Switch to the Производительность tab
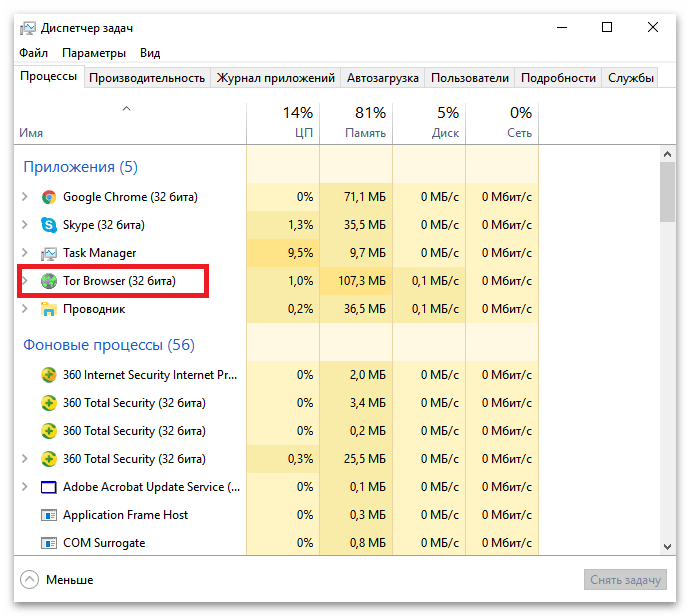The height and width of the screenshot is (616, 690). (x=147, y=78)
